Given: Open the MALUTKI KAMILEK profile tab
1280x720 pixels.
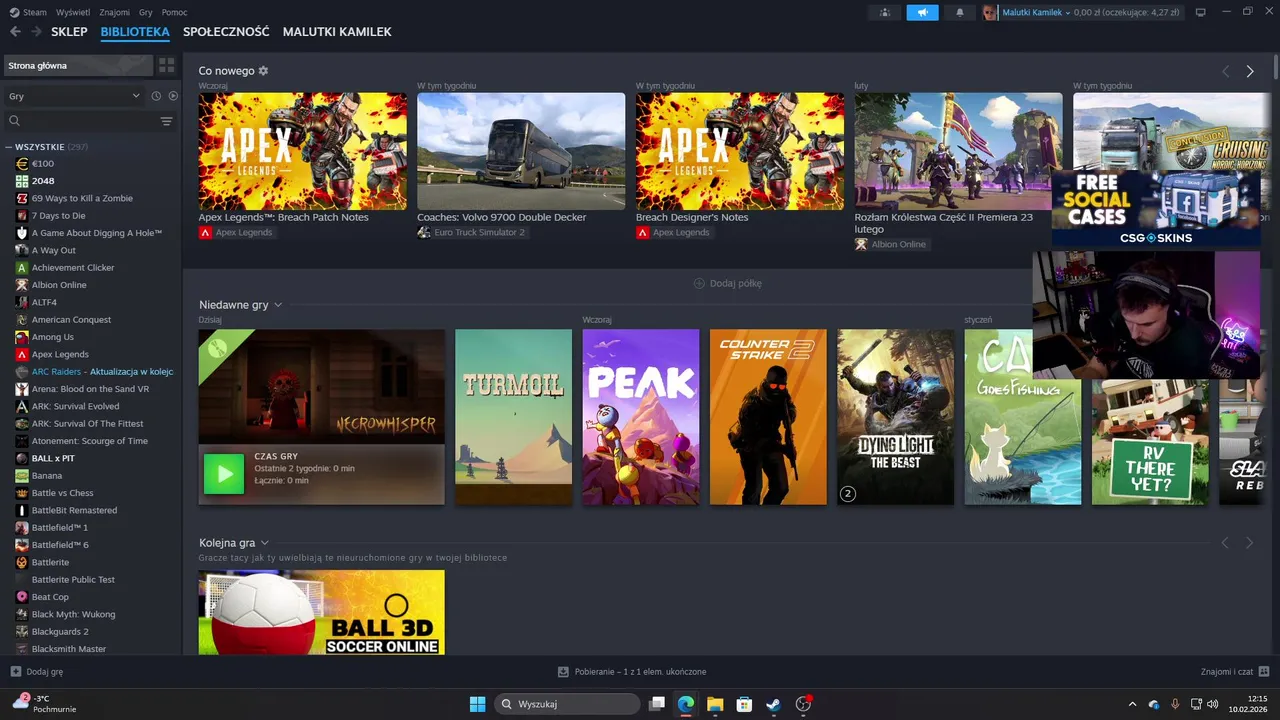Looking at the screenshot, I should click(337, 32).
